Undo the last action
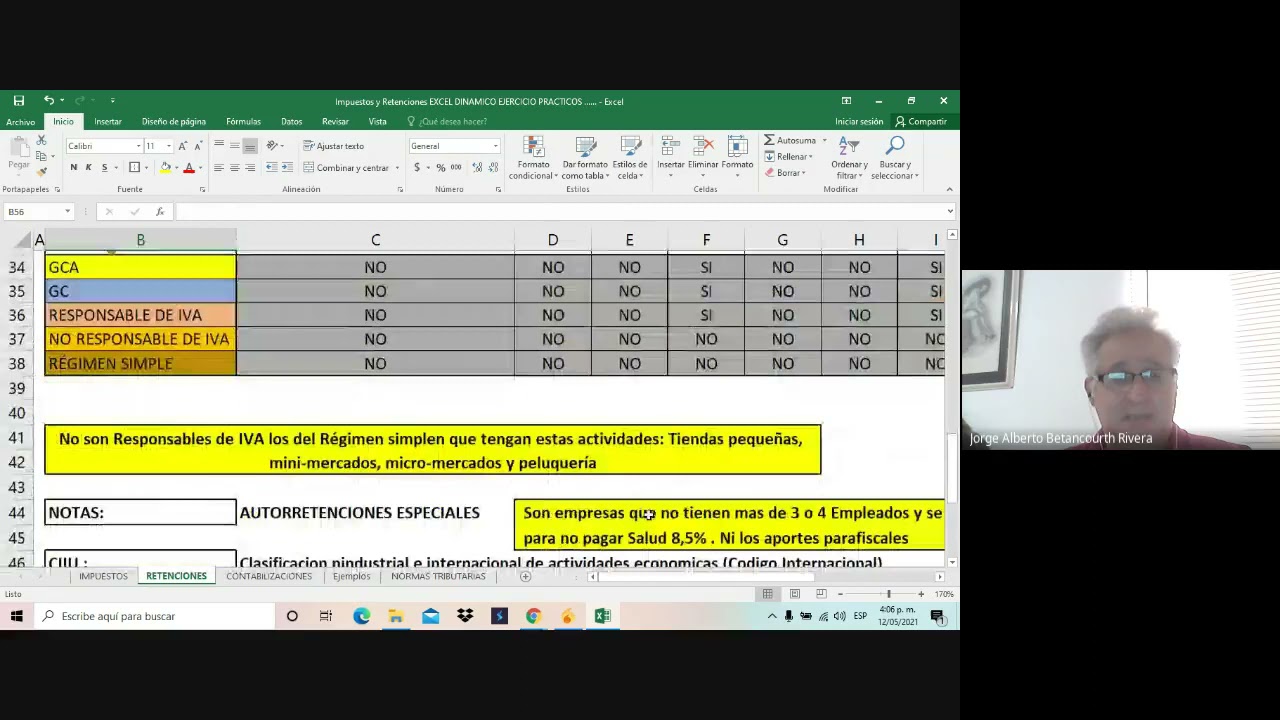 click(48, 101)
